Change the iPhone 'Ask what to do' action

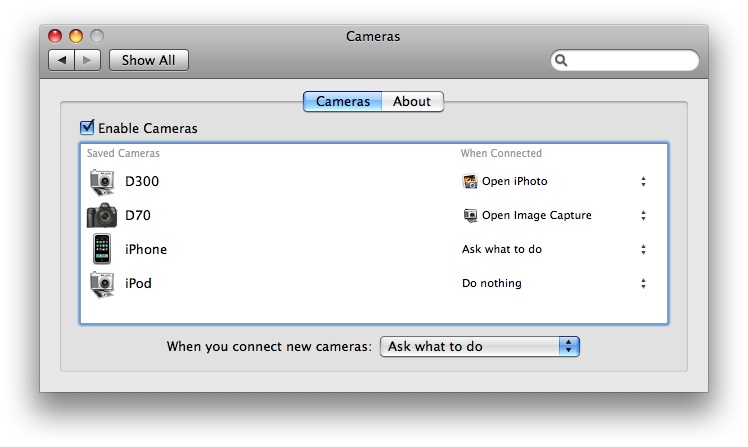coord(555,249)
